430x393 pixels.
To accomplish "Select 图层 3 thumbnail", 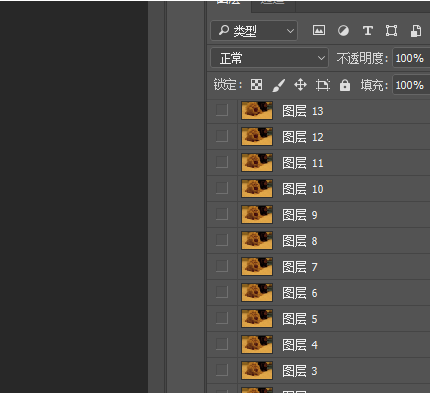I will click(x=257, y=370).
